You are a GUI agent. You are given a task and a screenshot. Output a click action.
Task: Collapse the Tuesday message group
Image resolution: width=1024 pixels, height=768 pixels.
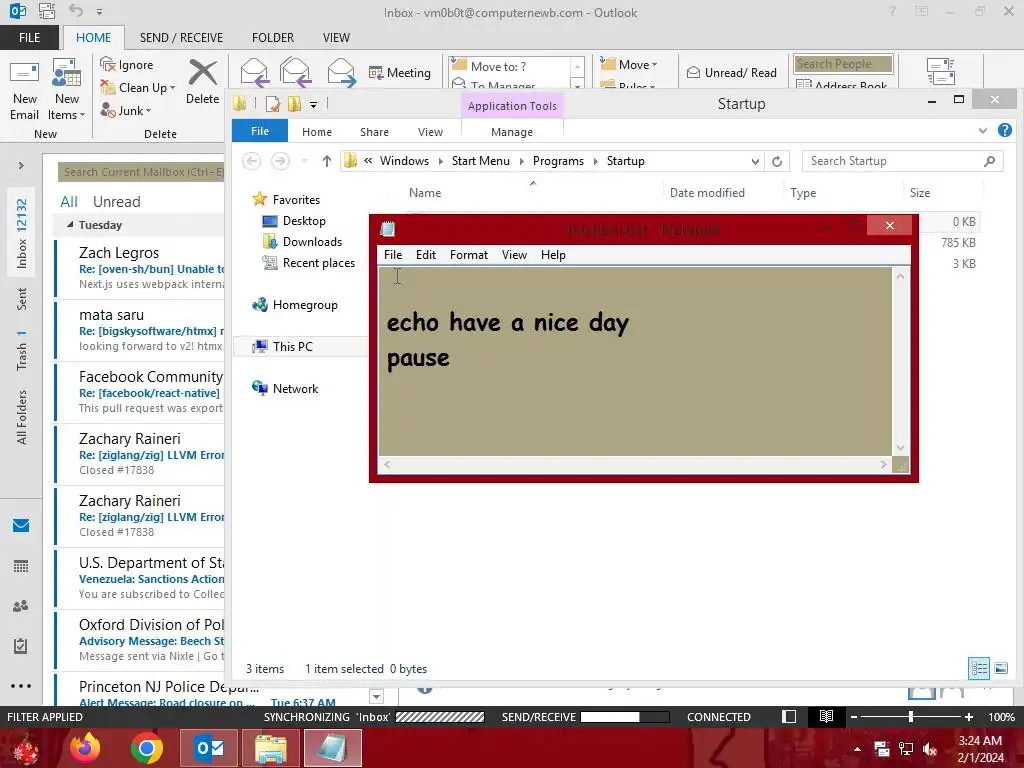(x=70, y=225)
